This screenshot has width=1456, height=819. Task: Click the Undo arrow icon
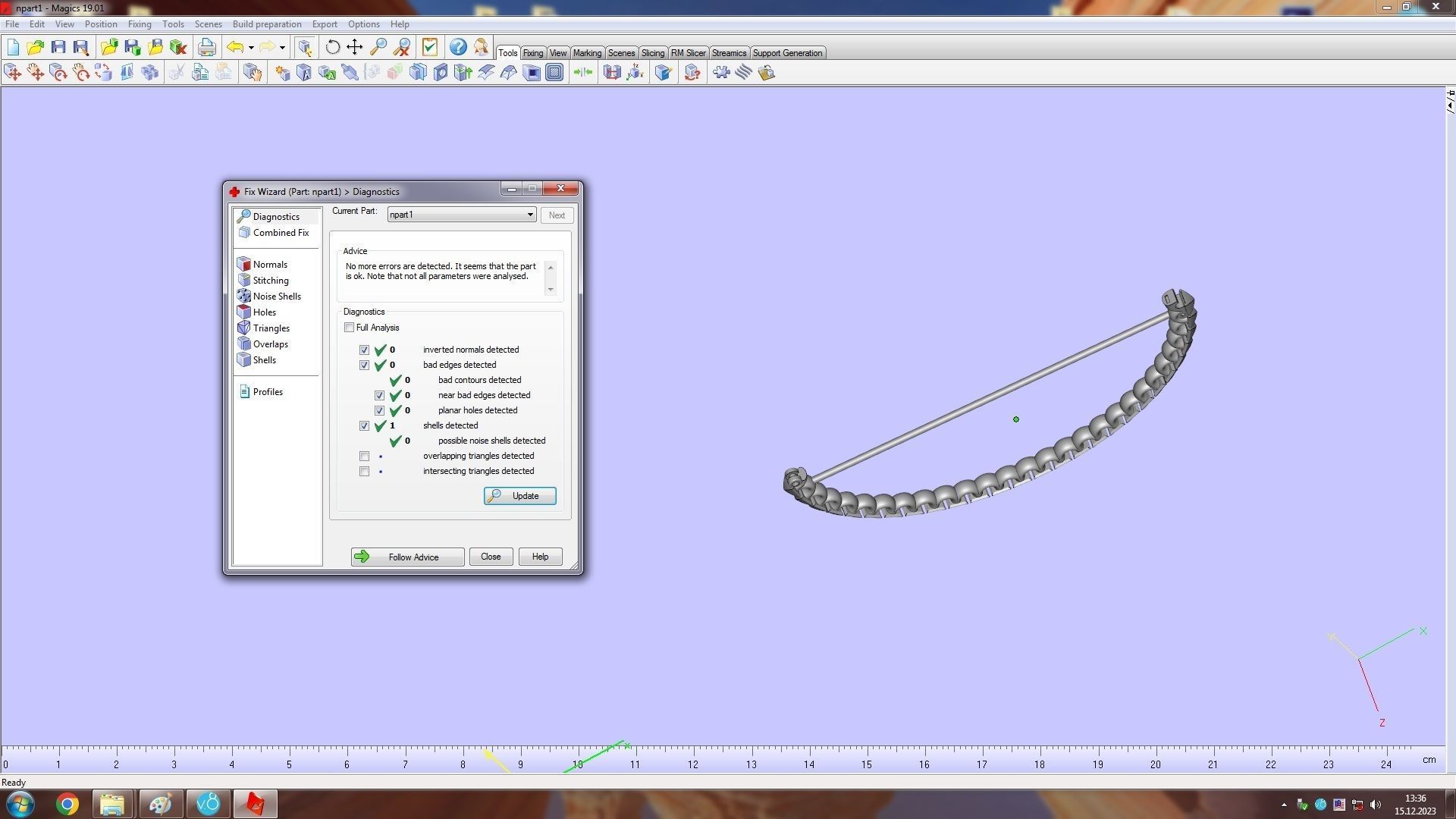click(x=235, y=47)
